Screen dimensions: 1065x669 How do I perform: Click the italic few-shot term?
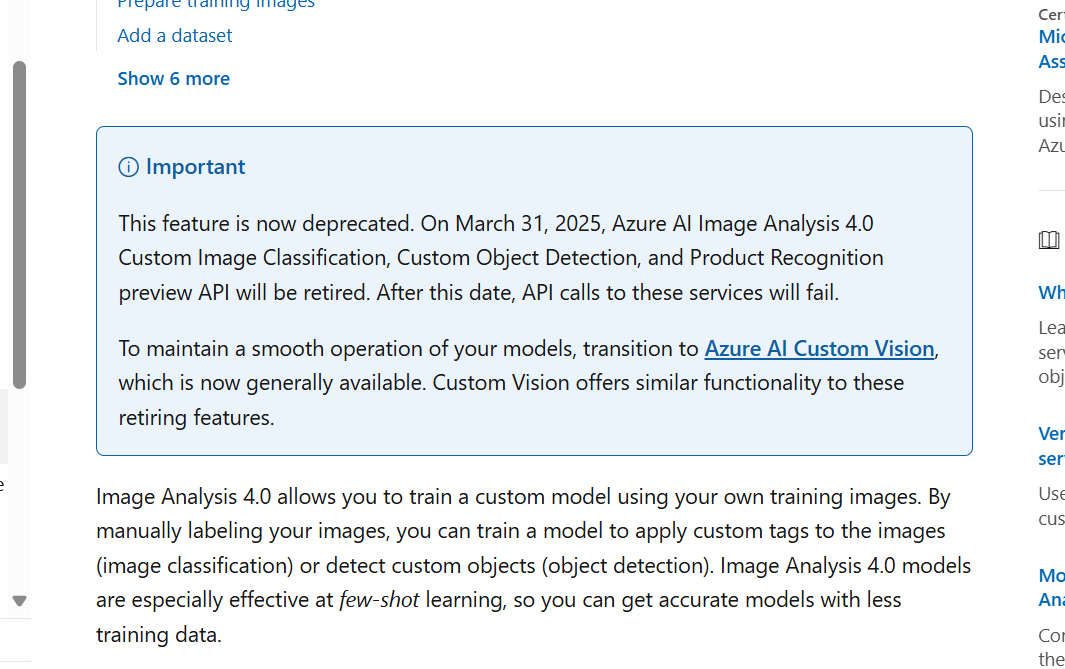point(379,600)
